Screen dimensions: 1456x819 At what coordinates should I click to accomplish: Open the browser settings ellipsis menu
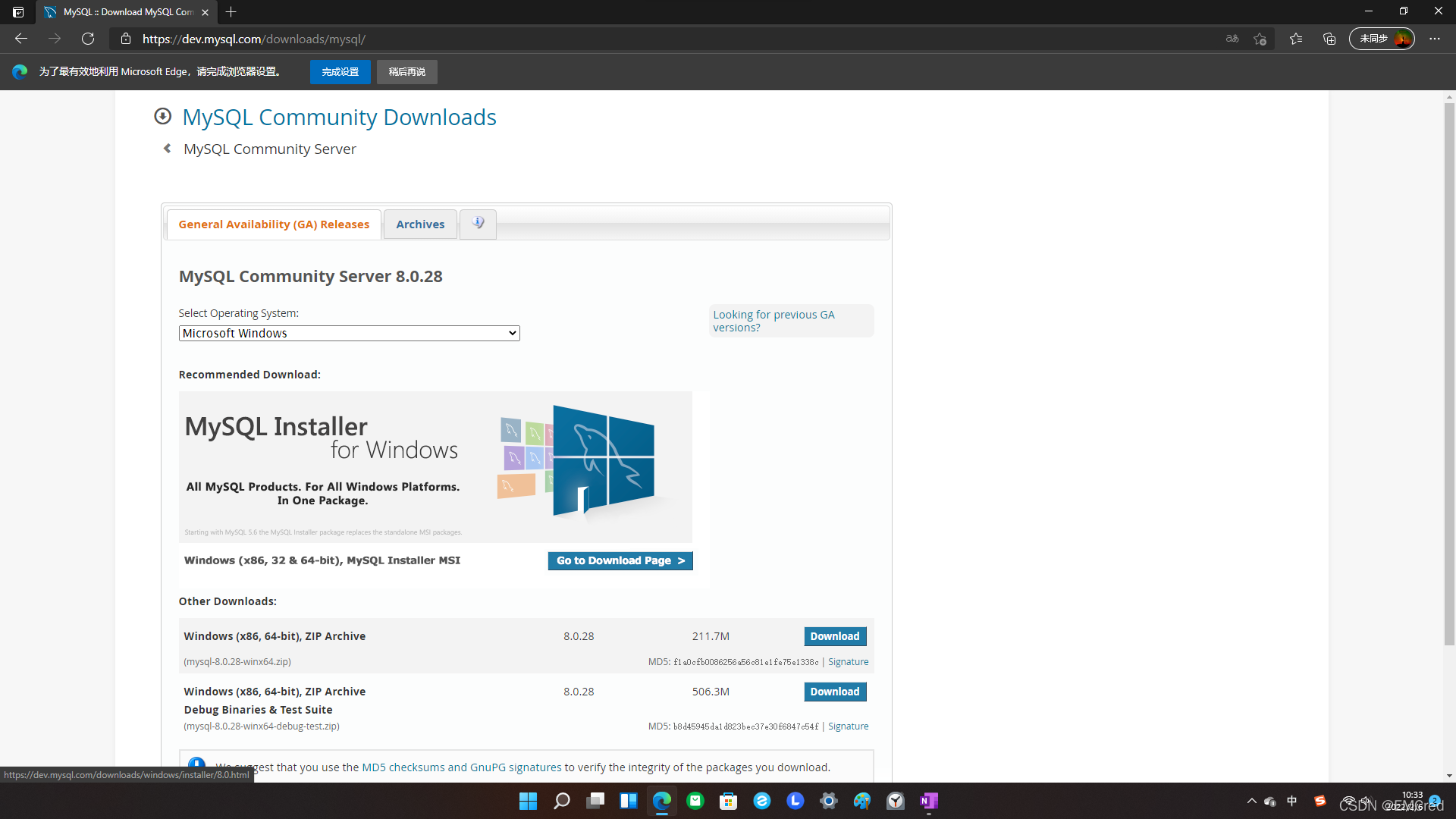click(1435, 39)
